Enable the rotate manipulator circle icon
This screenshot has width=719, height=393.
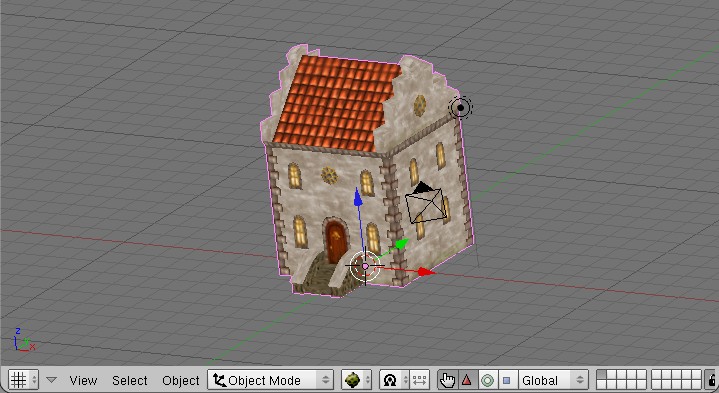pyautogui.click(x=487, y=380)
